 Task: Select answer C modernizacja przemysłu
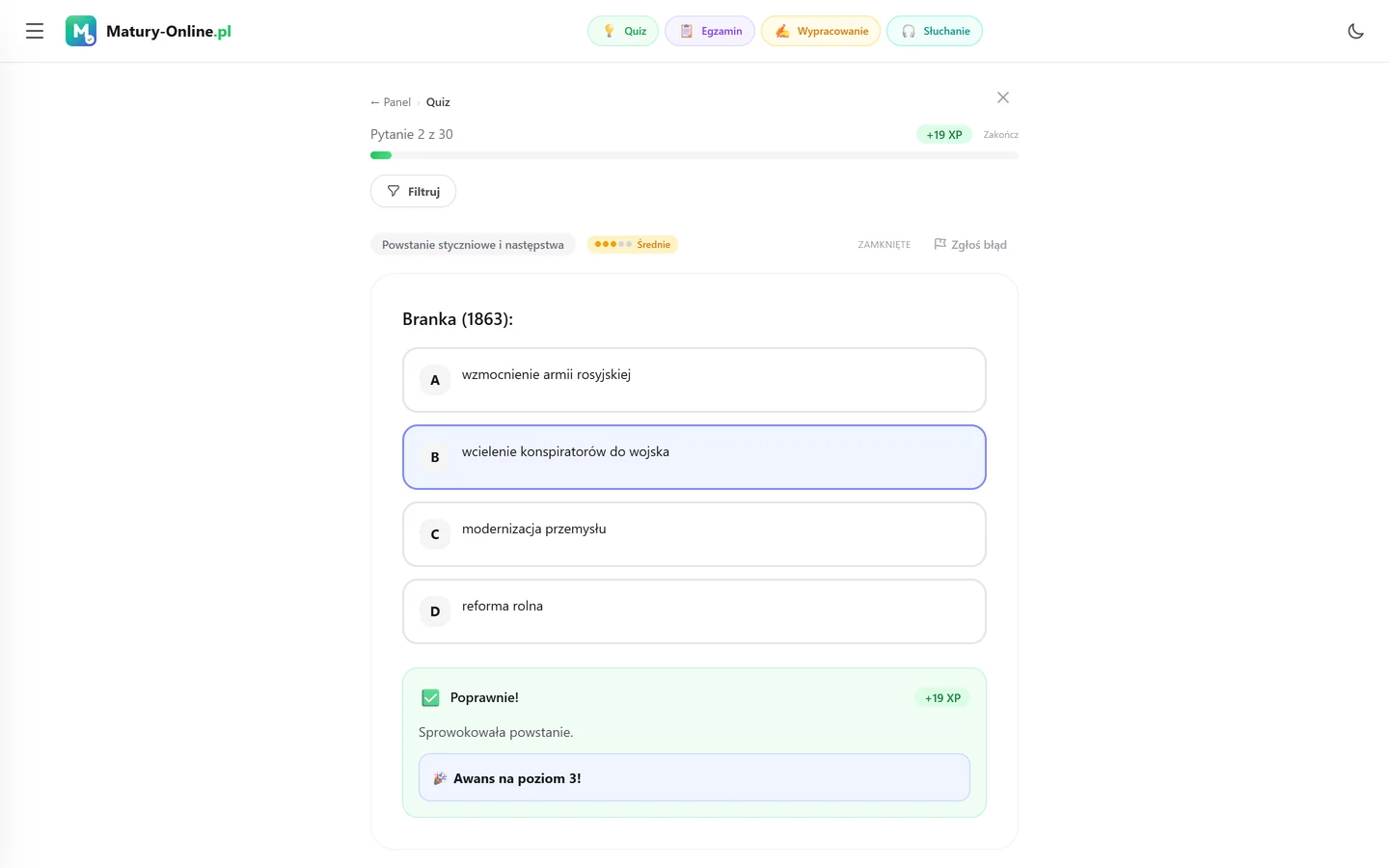[694, 534]
